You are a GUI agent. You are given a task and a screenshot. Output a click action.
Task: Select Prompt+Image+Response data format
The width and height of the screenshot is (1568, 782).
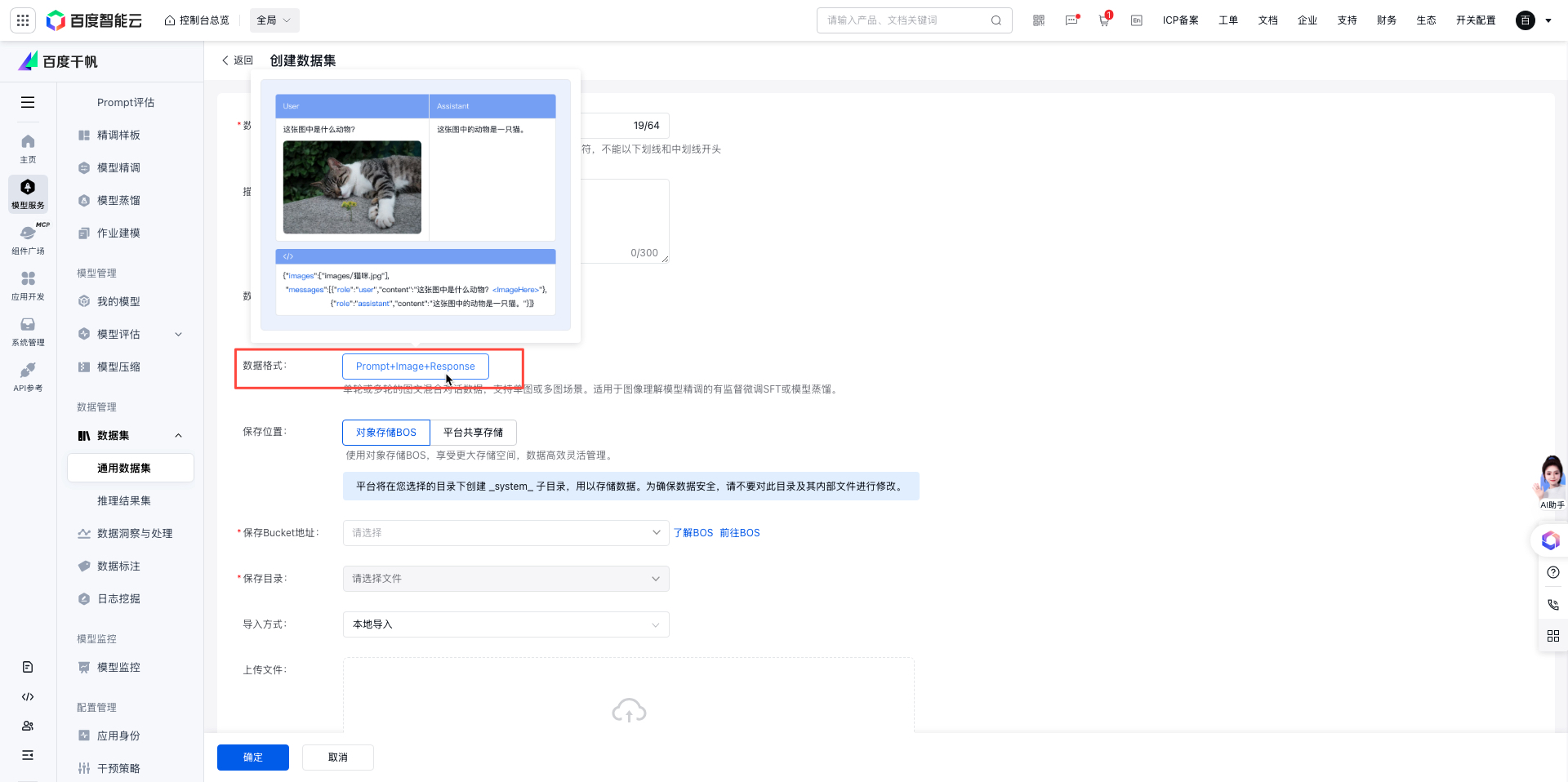[415, 367]
